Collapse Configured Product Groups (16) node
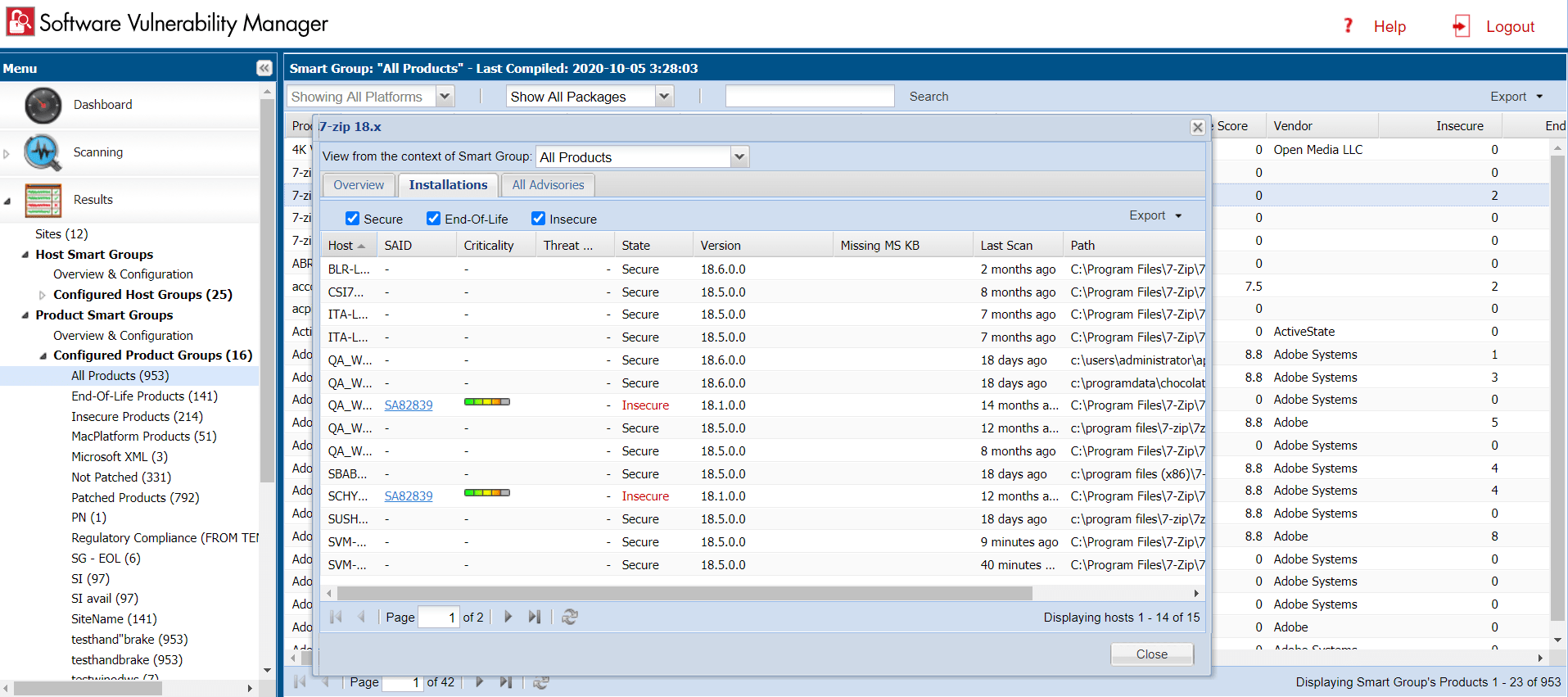This screenshot has height=697, width=1568. pyautogui.click(x=43, y=355)
